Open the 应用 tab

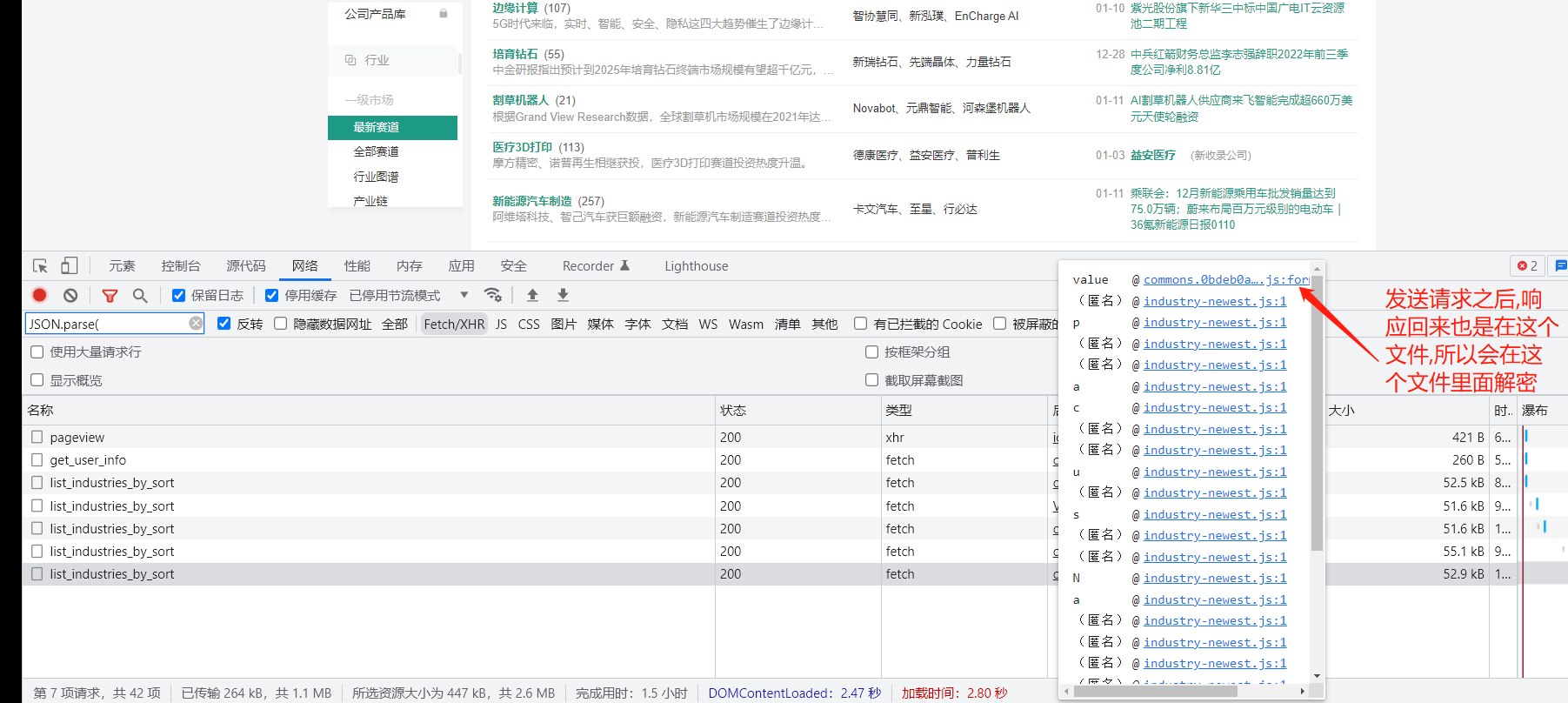point(462,266)
